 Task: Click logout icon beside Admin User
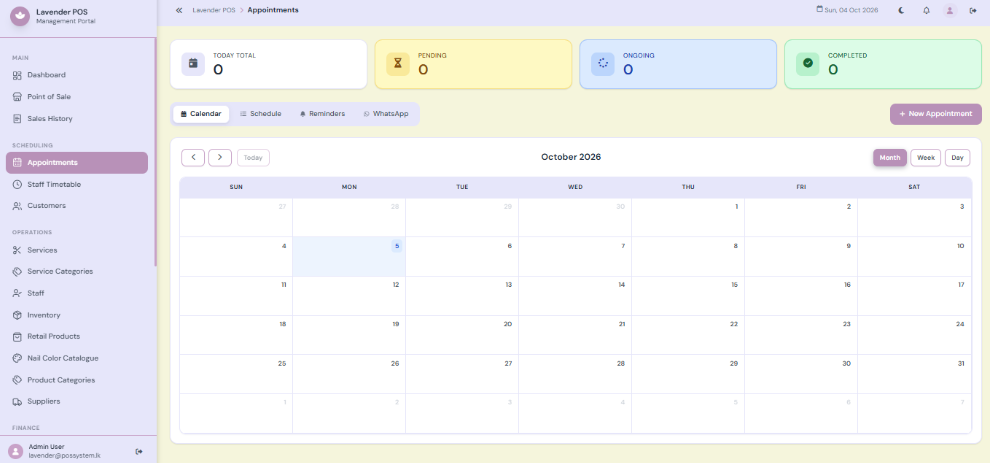click(x=139, y=451)
